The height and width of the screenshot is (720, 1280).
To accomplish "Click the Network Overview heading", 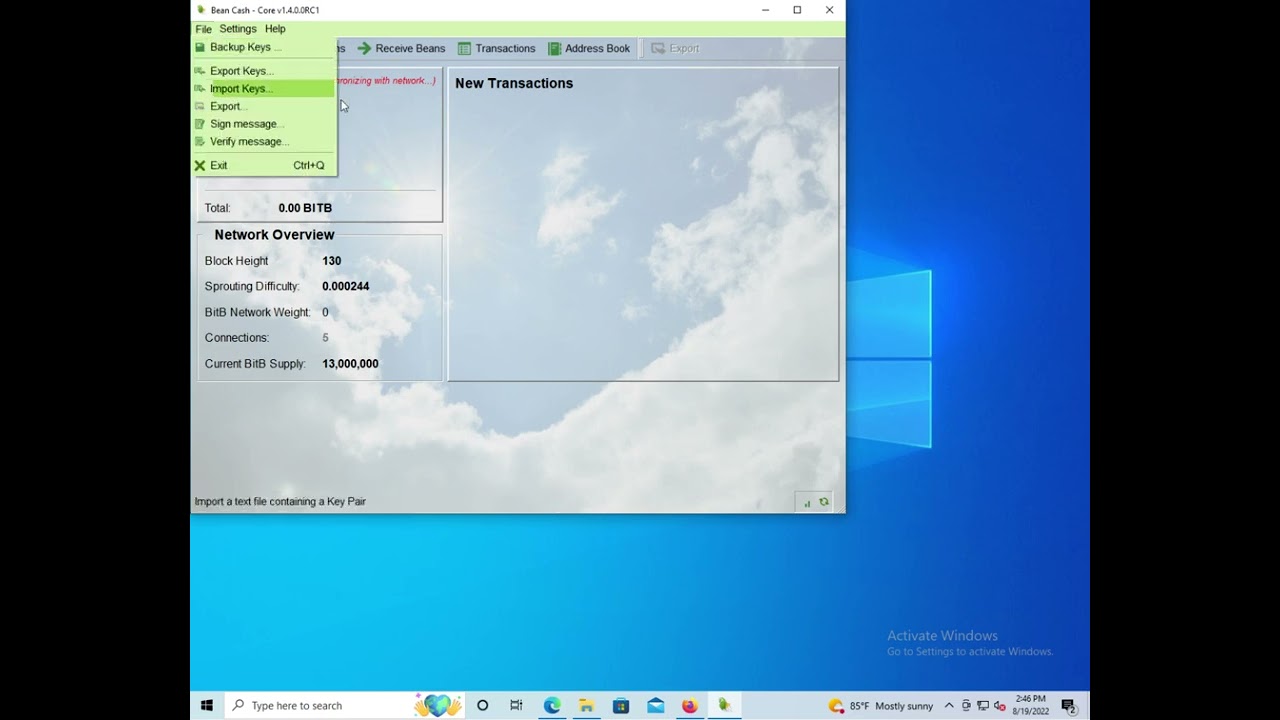I will pos(274,235).
